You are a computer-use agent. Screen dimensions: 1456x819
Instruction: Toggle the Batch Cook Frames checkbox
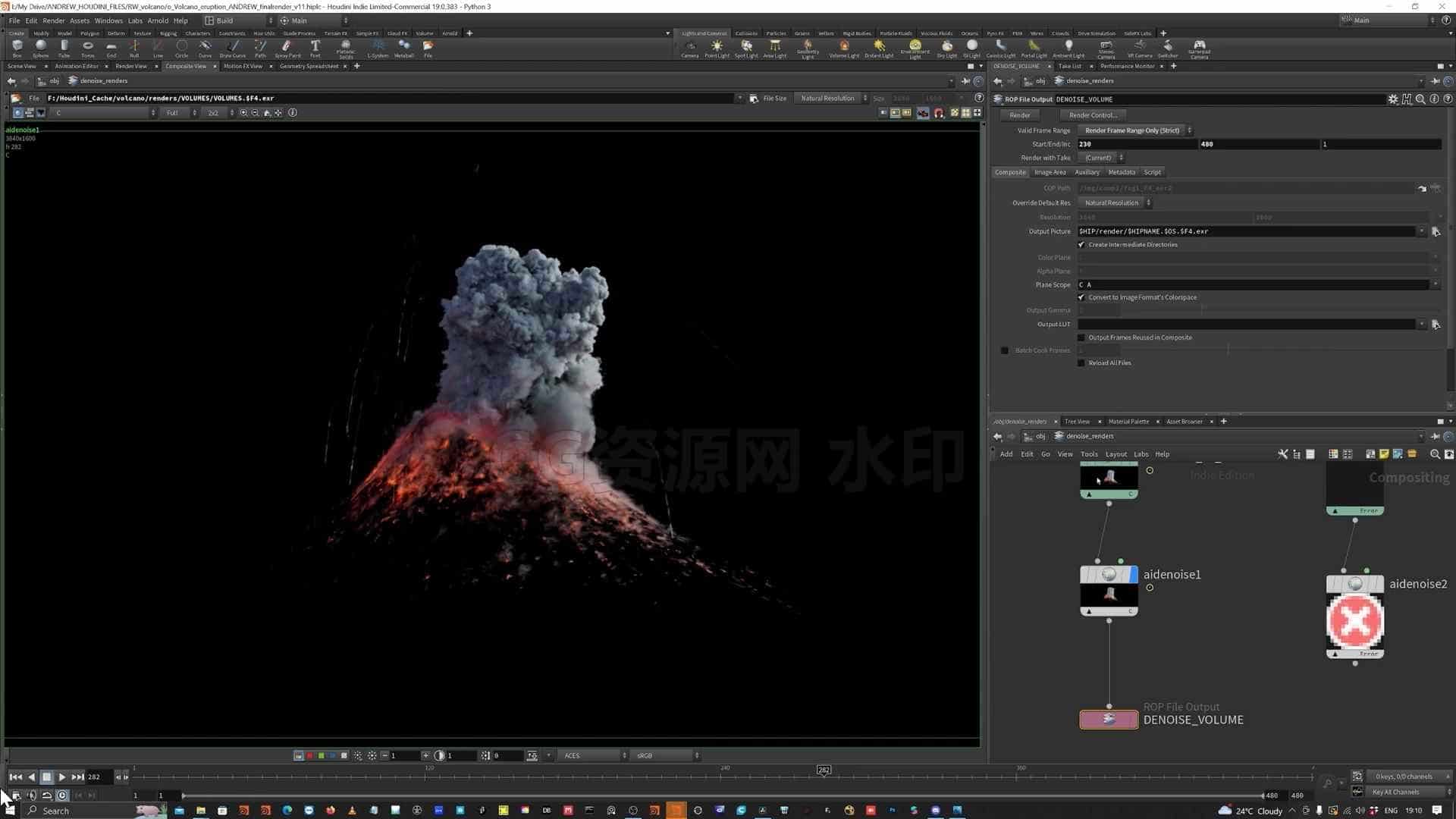point(1005,350)
